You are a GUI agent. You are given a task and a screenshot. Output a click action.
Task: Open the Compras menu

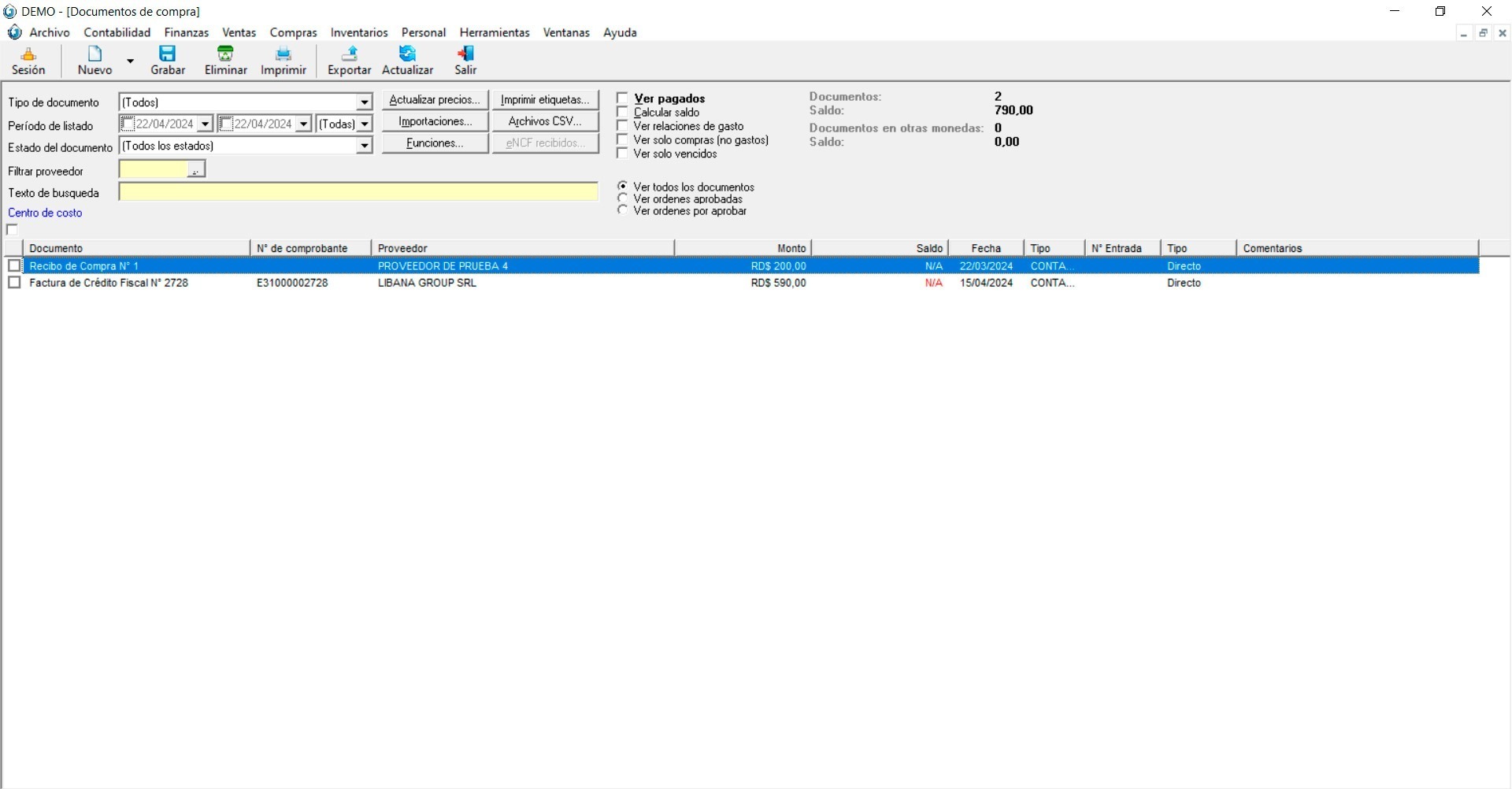pos(293,32)
